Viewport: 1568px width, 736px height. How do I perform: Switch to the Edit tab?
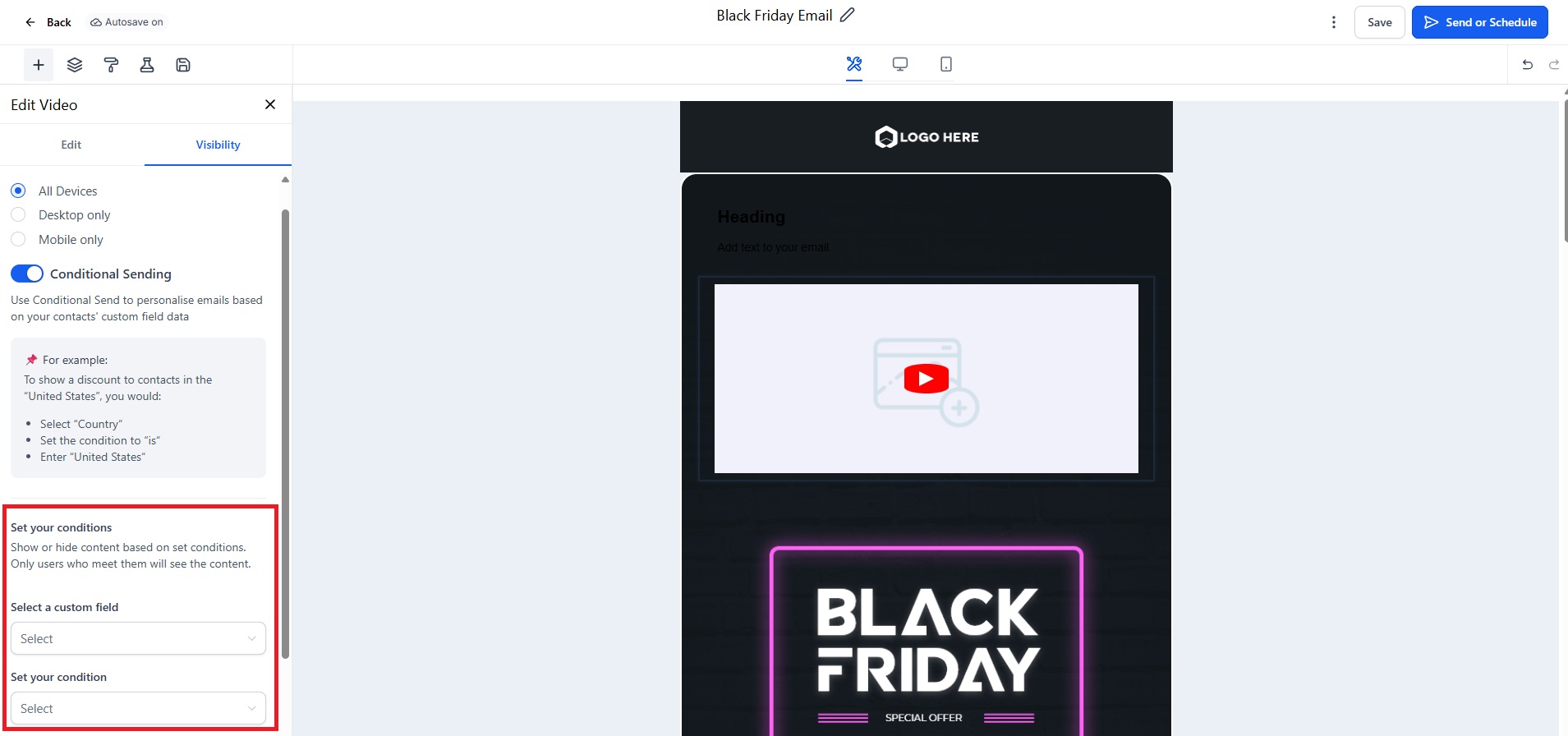pyautogui.click(x=71, y=145)
